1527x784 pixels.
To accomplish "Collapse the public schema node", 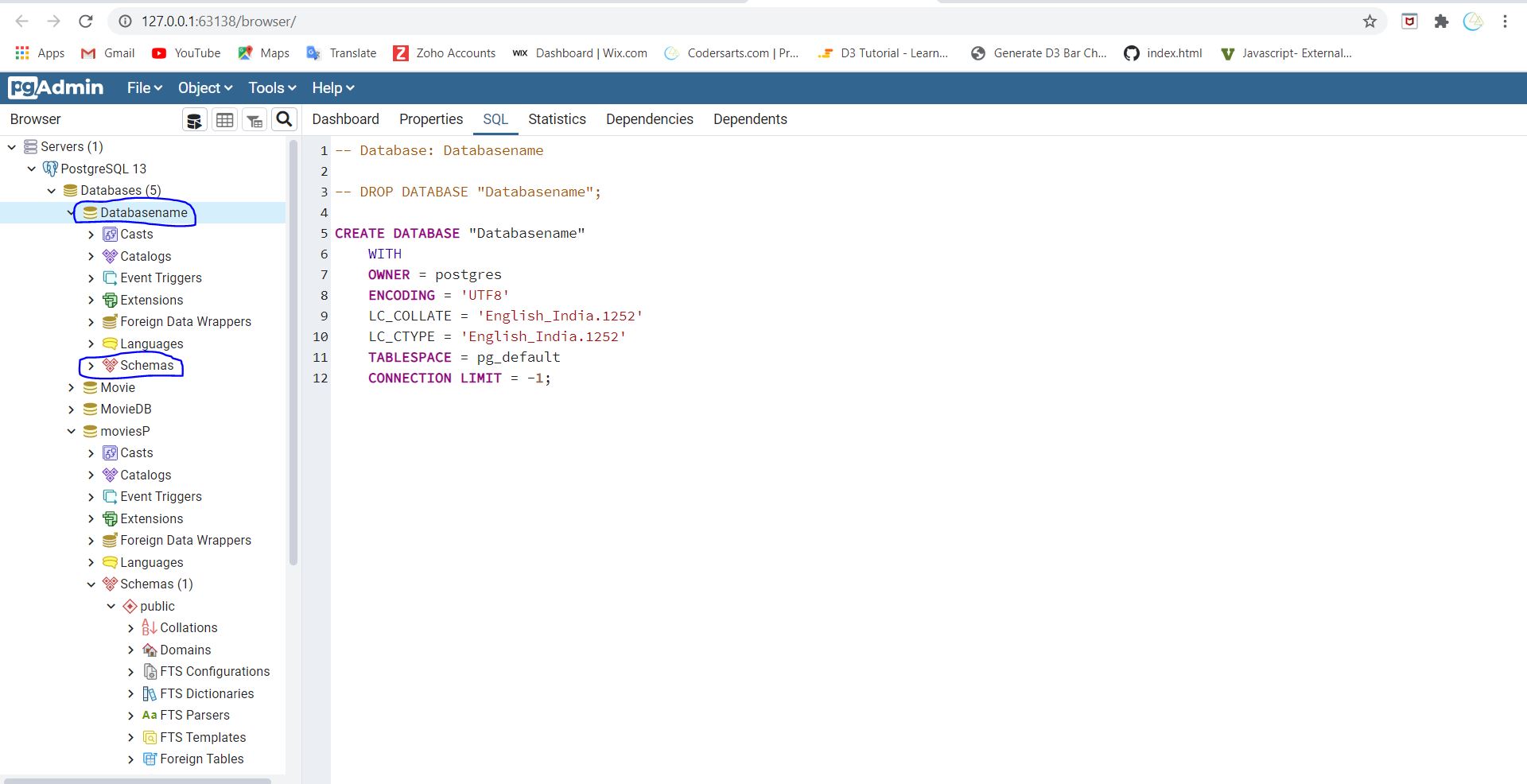I will tap(111, 606).
